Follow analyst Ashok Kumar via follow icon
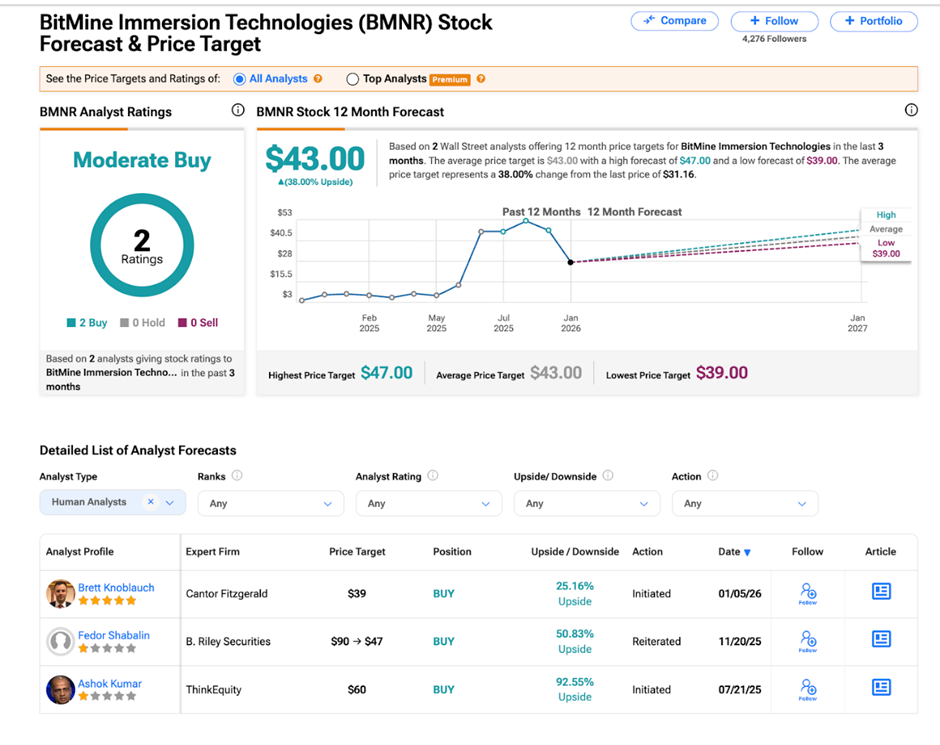This screenshot has height=745, width=940. pyautogui.click(x=808, y=688)
